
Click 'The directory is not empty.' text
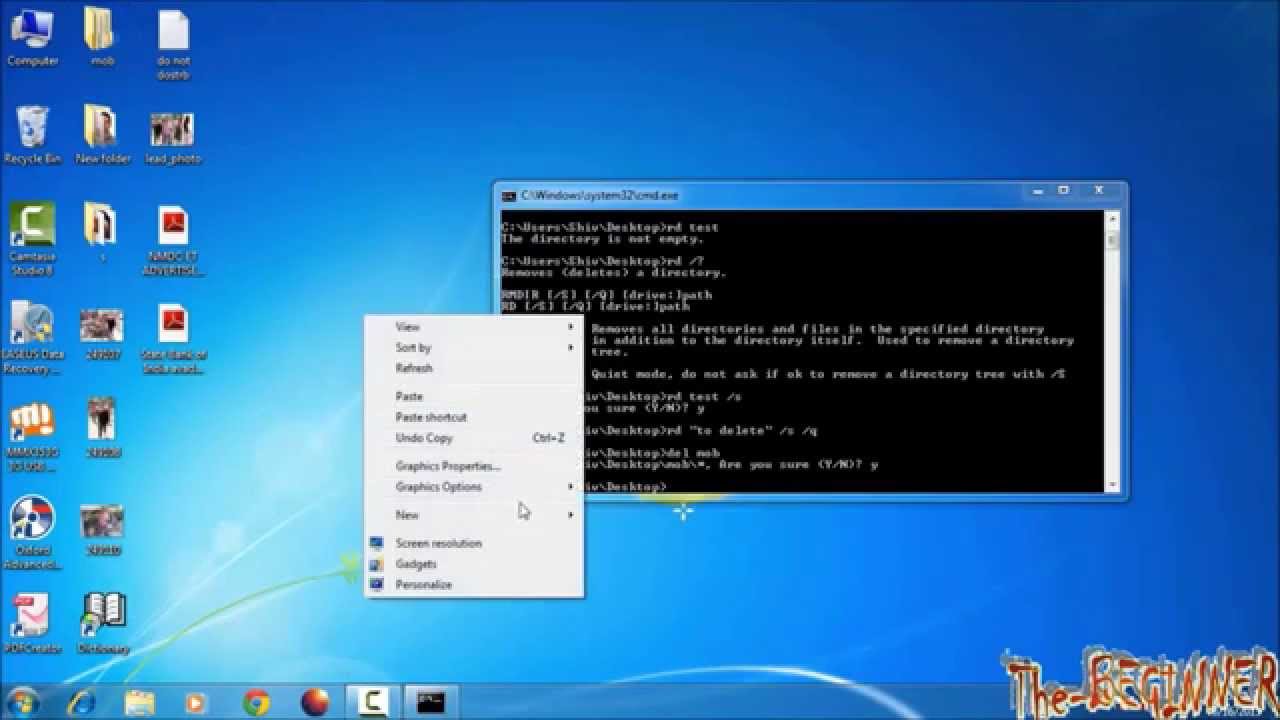[x=602, y=240]
